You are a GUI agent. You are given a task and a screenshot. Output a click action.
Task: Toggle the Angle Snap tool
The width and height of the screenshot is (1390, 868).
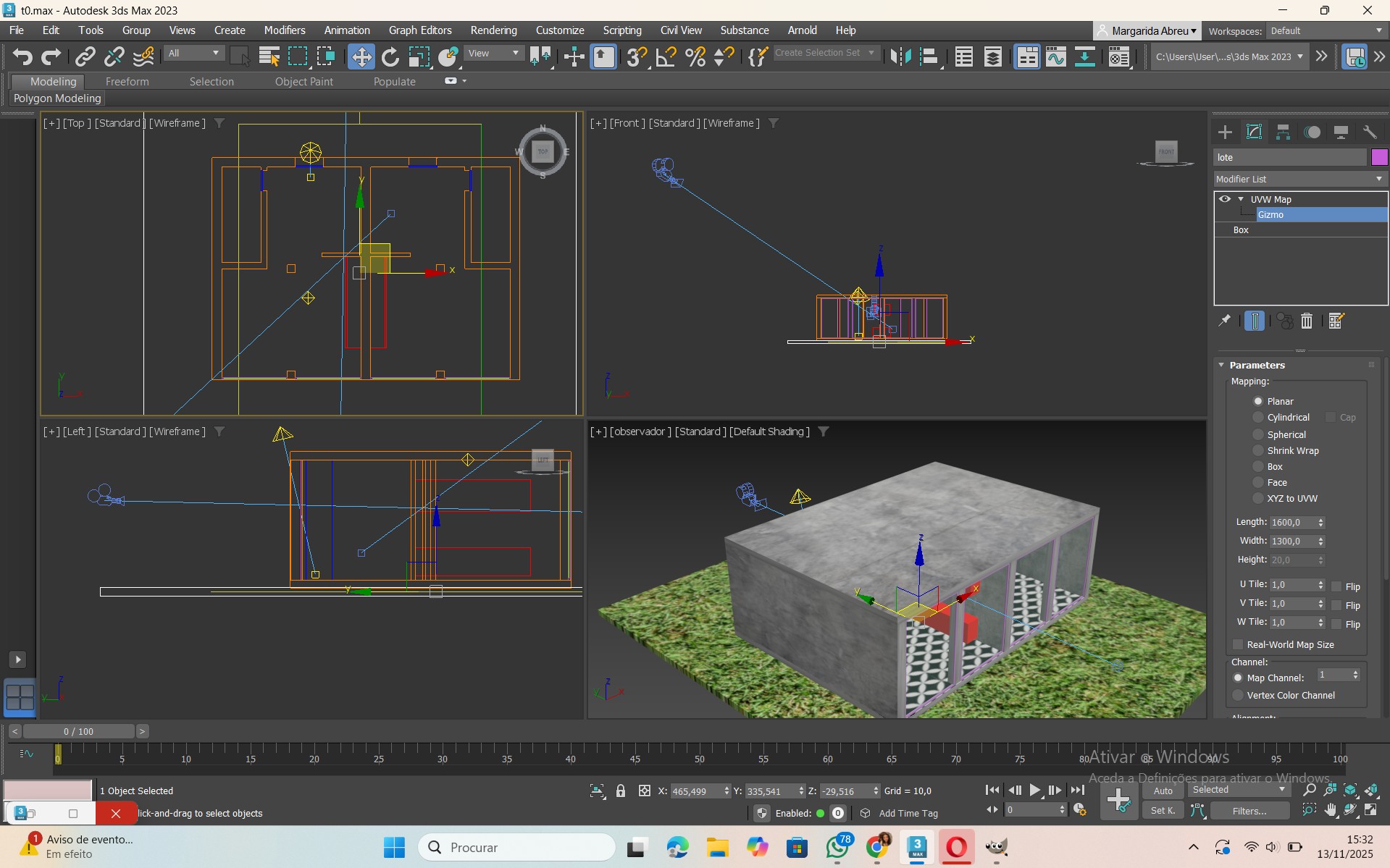point(665,56)
